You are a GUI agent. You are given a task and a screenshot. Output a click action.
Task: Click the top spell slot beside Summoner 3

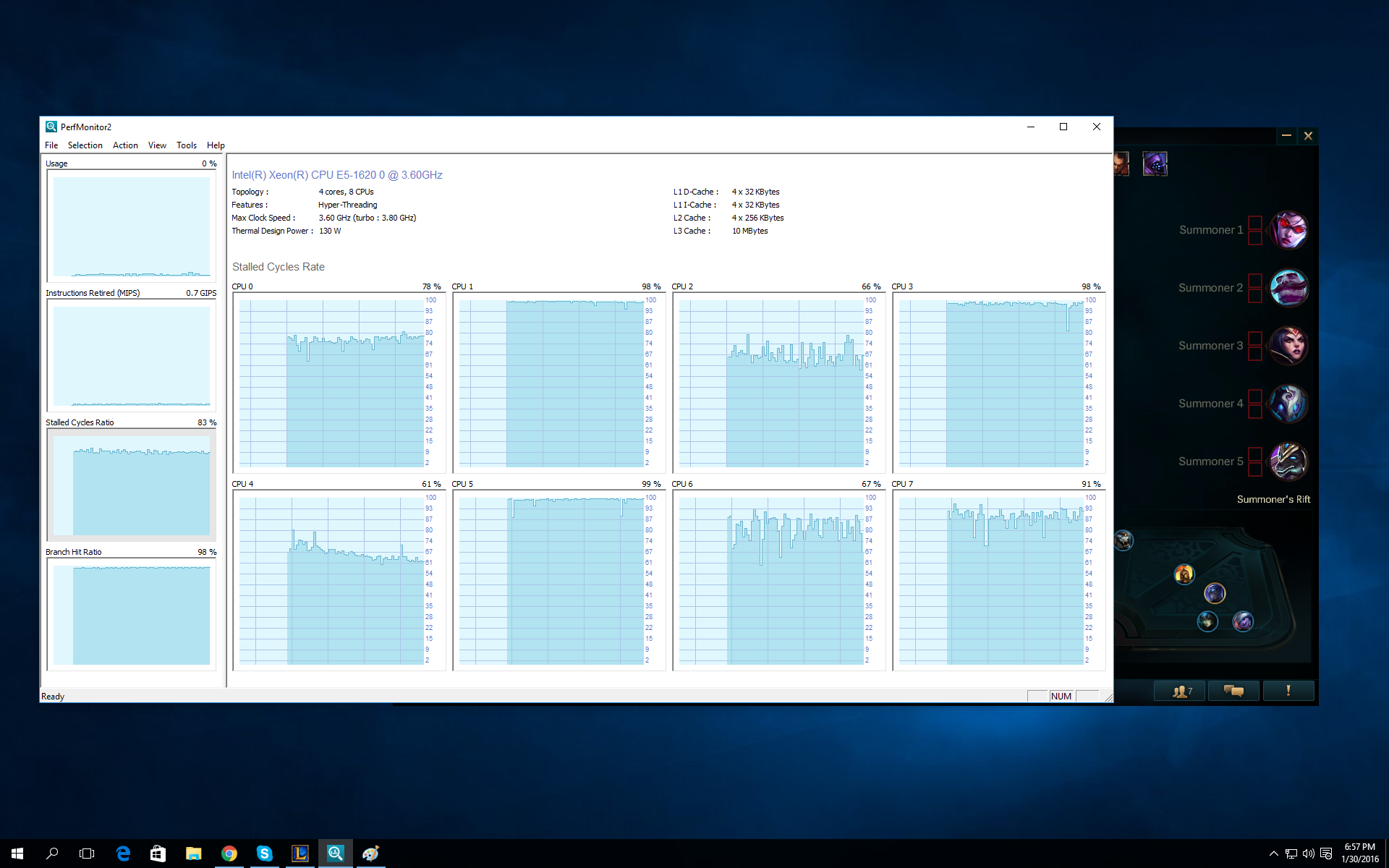pos(1255,339)
